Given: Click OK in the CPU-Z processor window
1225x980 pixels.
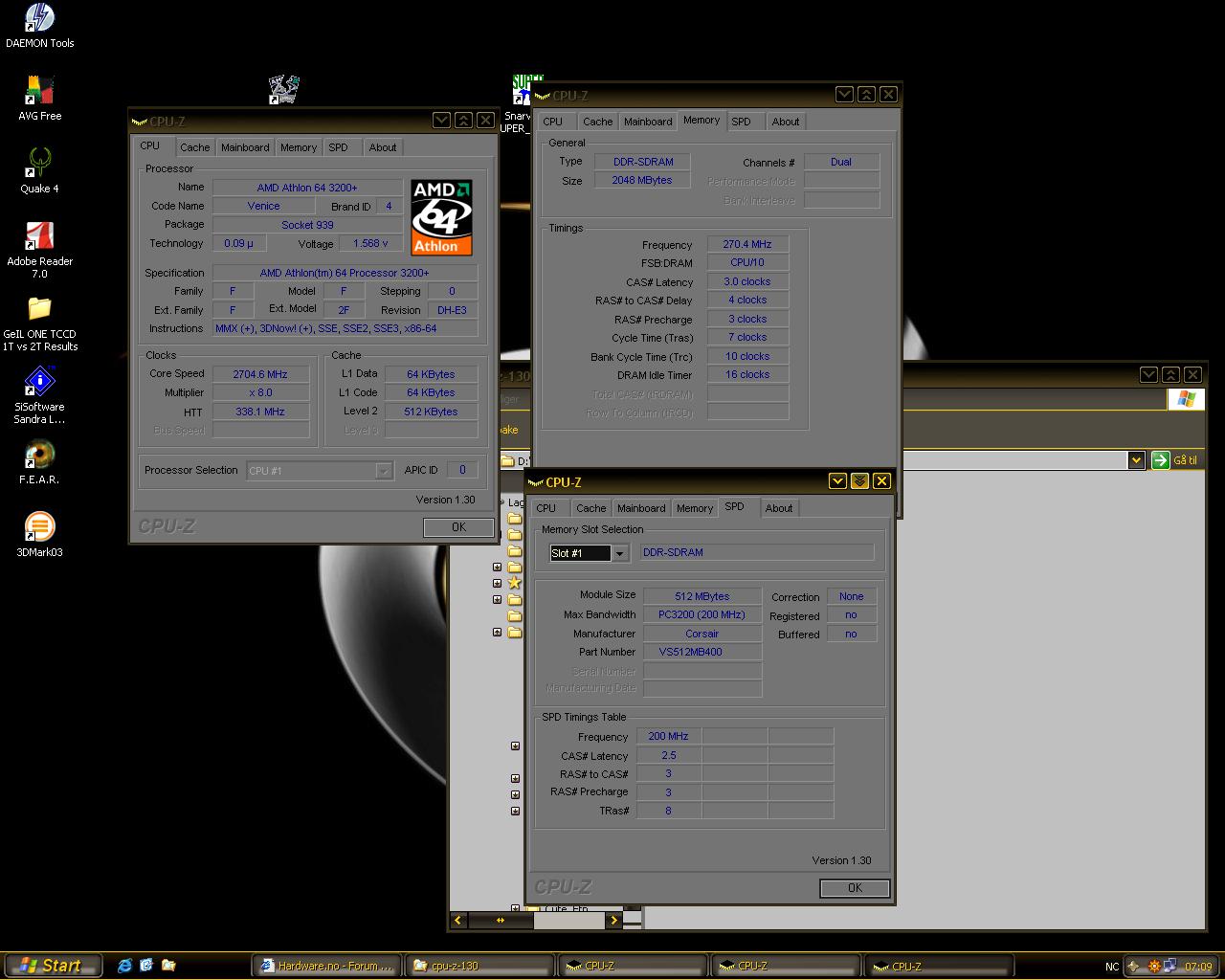Looking at the screenshot, I should pyautogui.click(x=458, y=526).
